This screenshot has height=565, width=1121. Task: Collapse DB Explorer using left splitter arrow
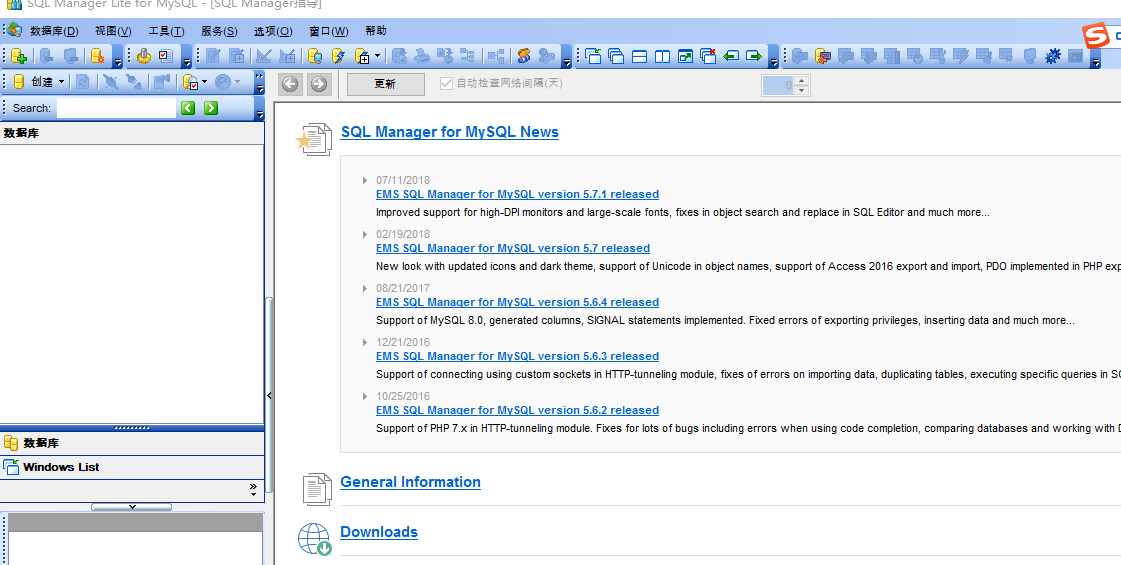(x=269, y=395)
